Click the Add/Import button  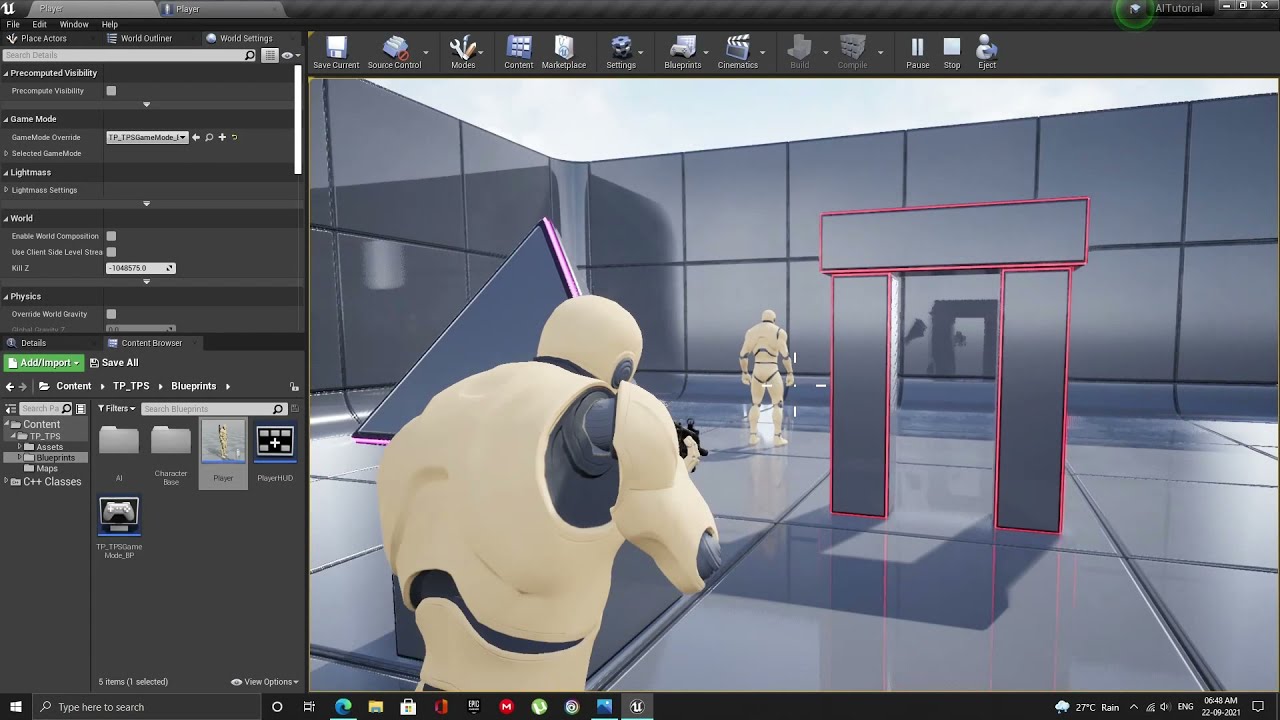point(43,363)
